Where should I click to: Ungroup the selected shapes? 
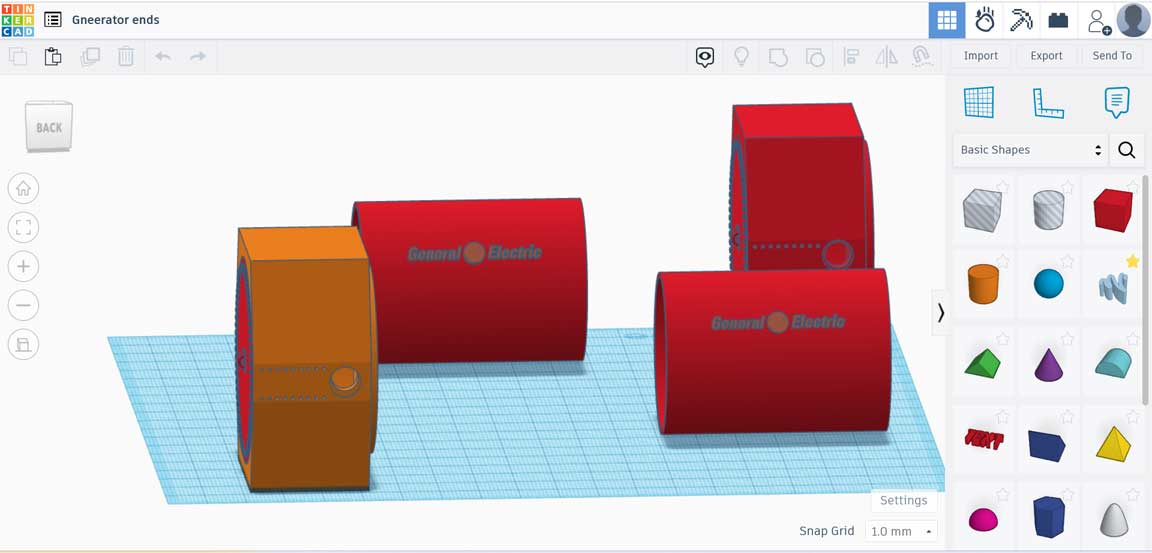click(815, 57)
